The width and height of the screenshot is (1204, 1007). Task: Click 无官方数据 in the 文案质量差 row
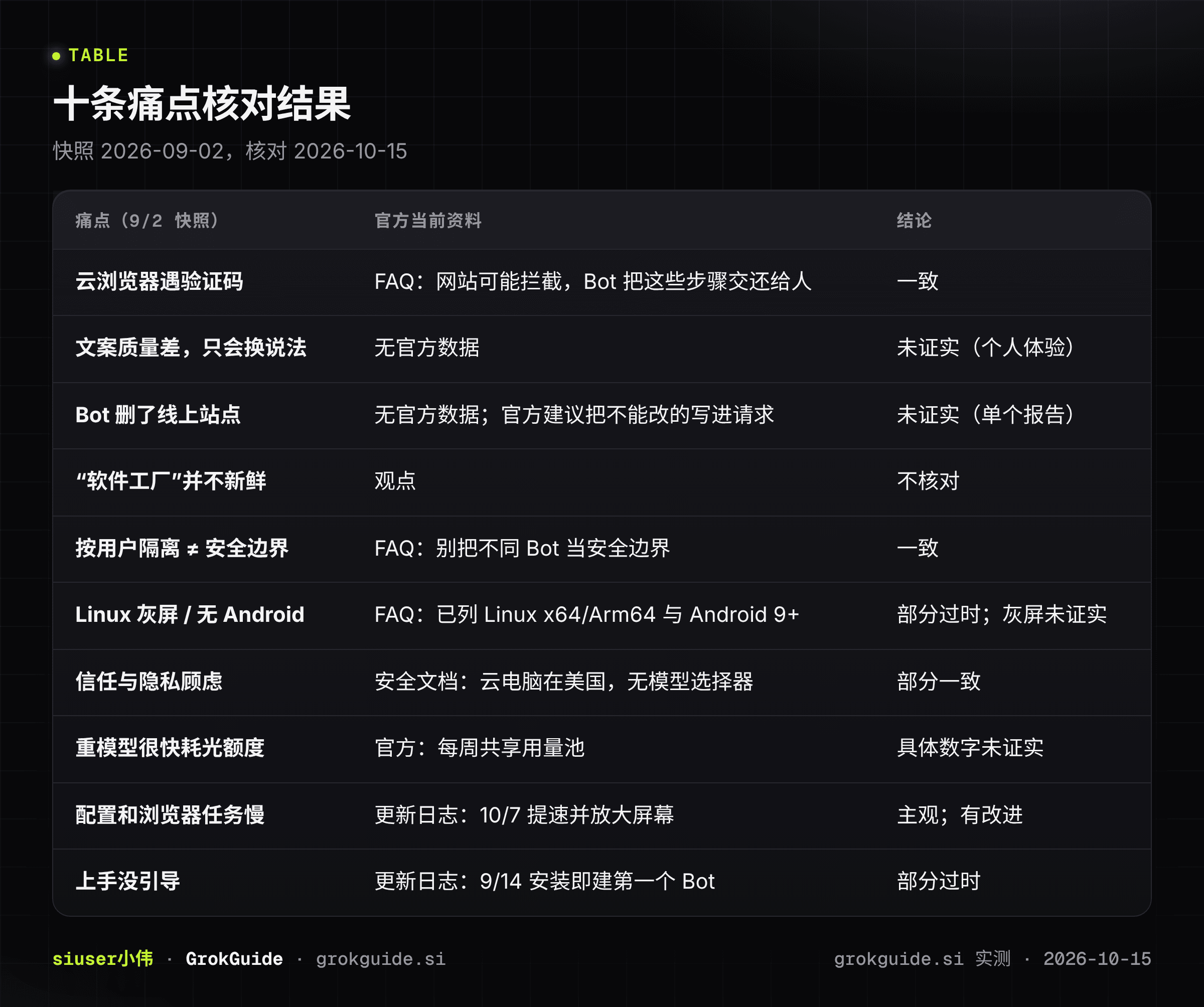(426, 348)
